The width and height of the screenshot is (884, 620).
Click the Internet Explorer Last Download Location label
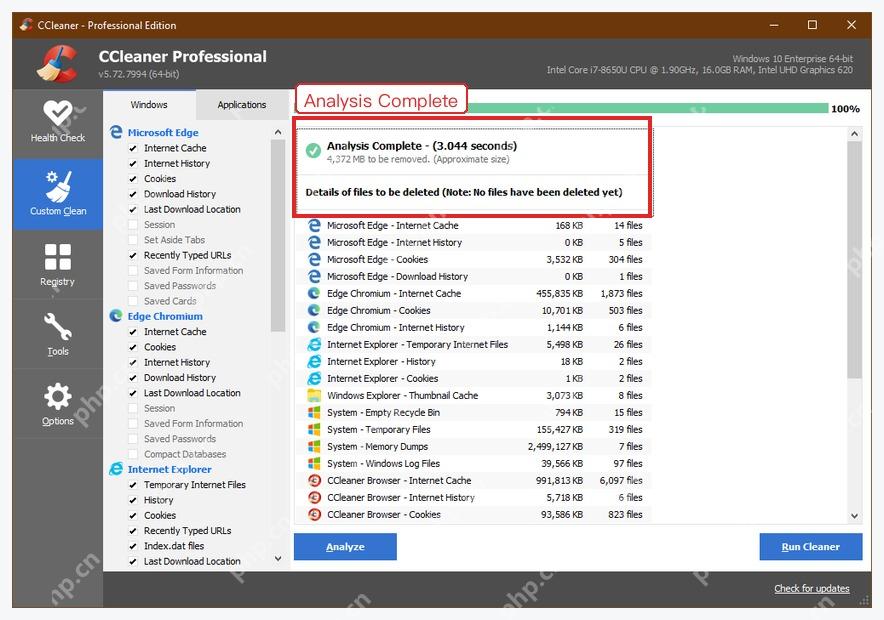coord(192,561)
